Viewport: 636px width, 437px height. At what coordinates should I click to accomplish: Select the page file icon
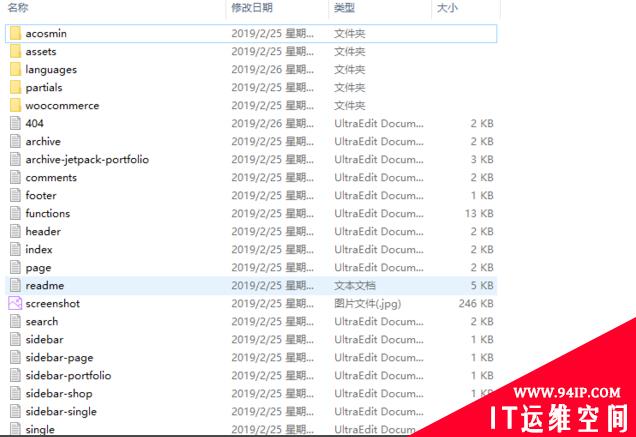[x=15, y=267]
